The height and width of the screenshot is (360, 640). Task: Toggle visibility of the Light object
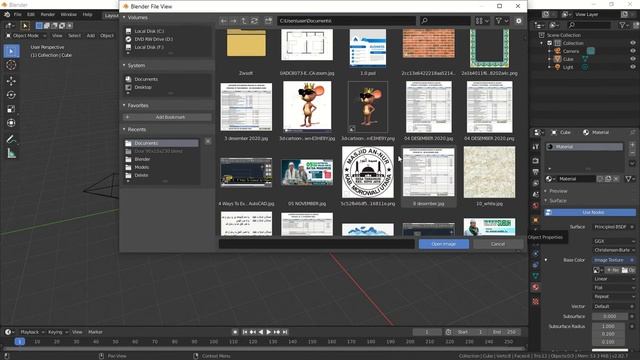(x=633, y=67)
